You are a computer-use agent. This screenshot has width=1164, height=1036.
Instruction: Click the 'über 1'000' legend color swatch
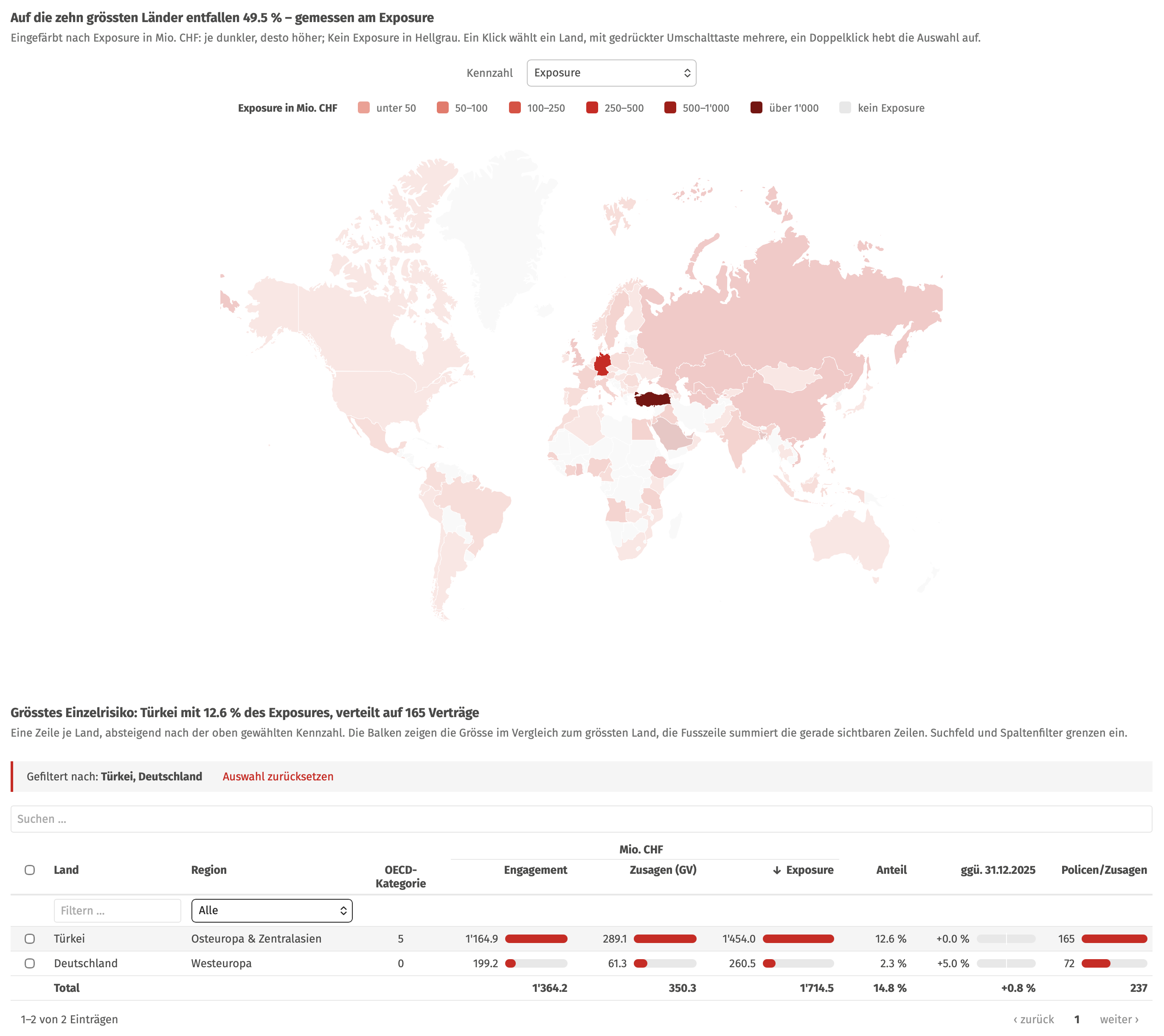point(756,108)
